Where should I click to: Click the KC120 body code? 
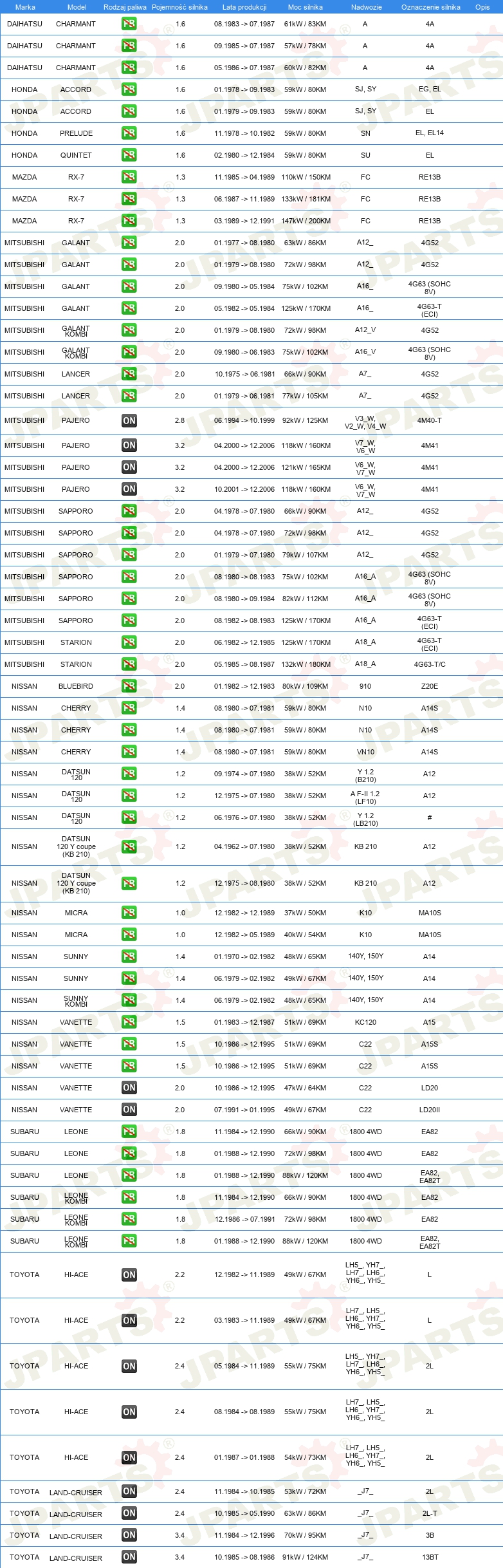pos(365,1022)
